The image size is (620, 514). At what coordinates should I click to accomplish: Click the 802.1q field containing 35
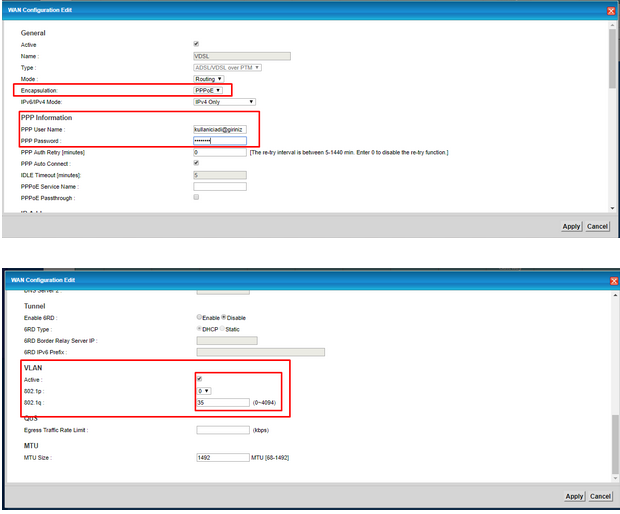click(x=223, y=403)
